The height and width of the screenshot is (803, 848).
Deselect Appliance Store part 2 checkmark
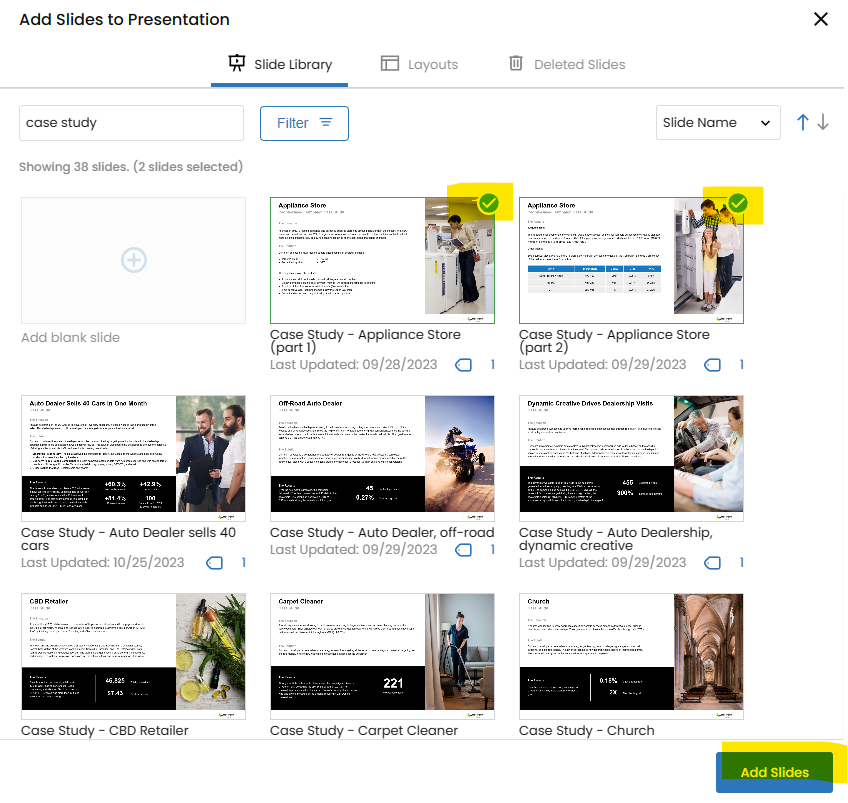[738, 203]
